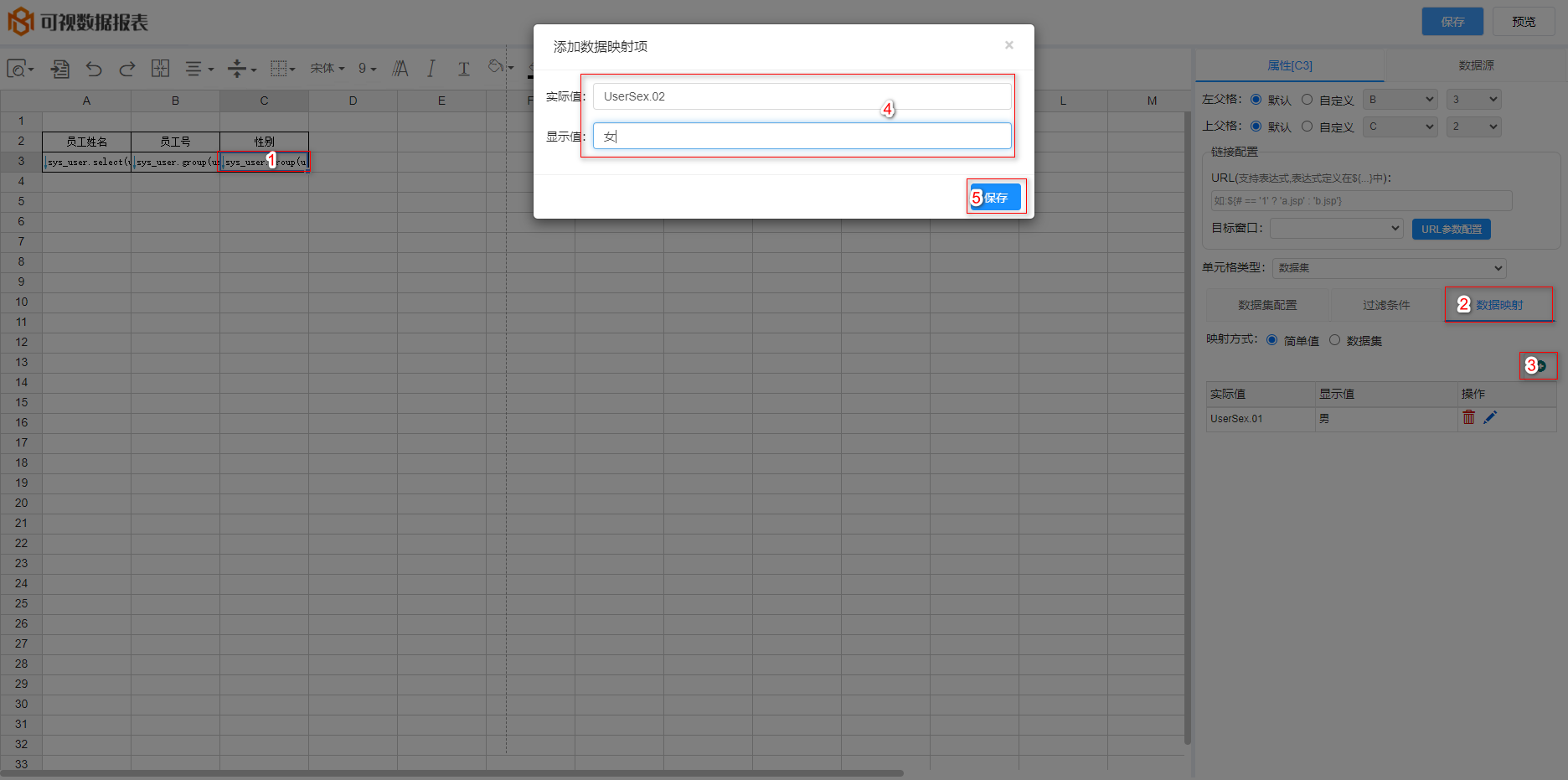Click the UserSex.01 actual value cell
This screenshot has width=1568, height=780.
coord(1261,419)
